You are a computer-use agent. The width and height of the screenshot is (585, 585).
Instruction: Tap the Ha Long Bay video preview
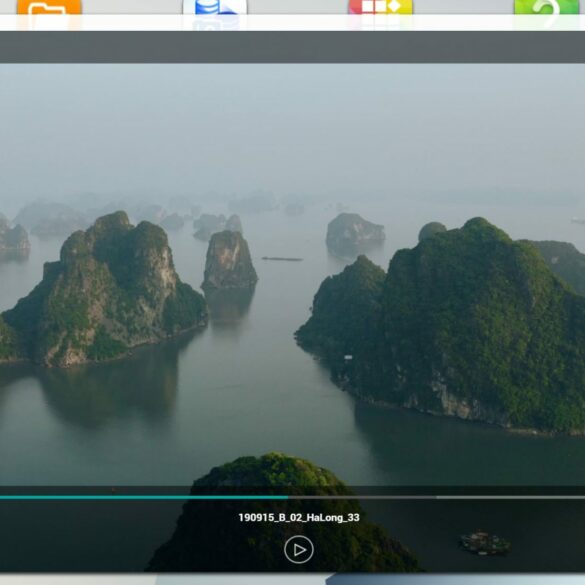292,317
